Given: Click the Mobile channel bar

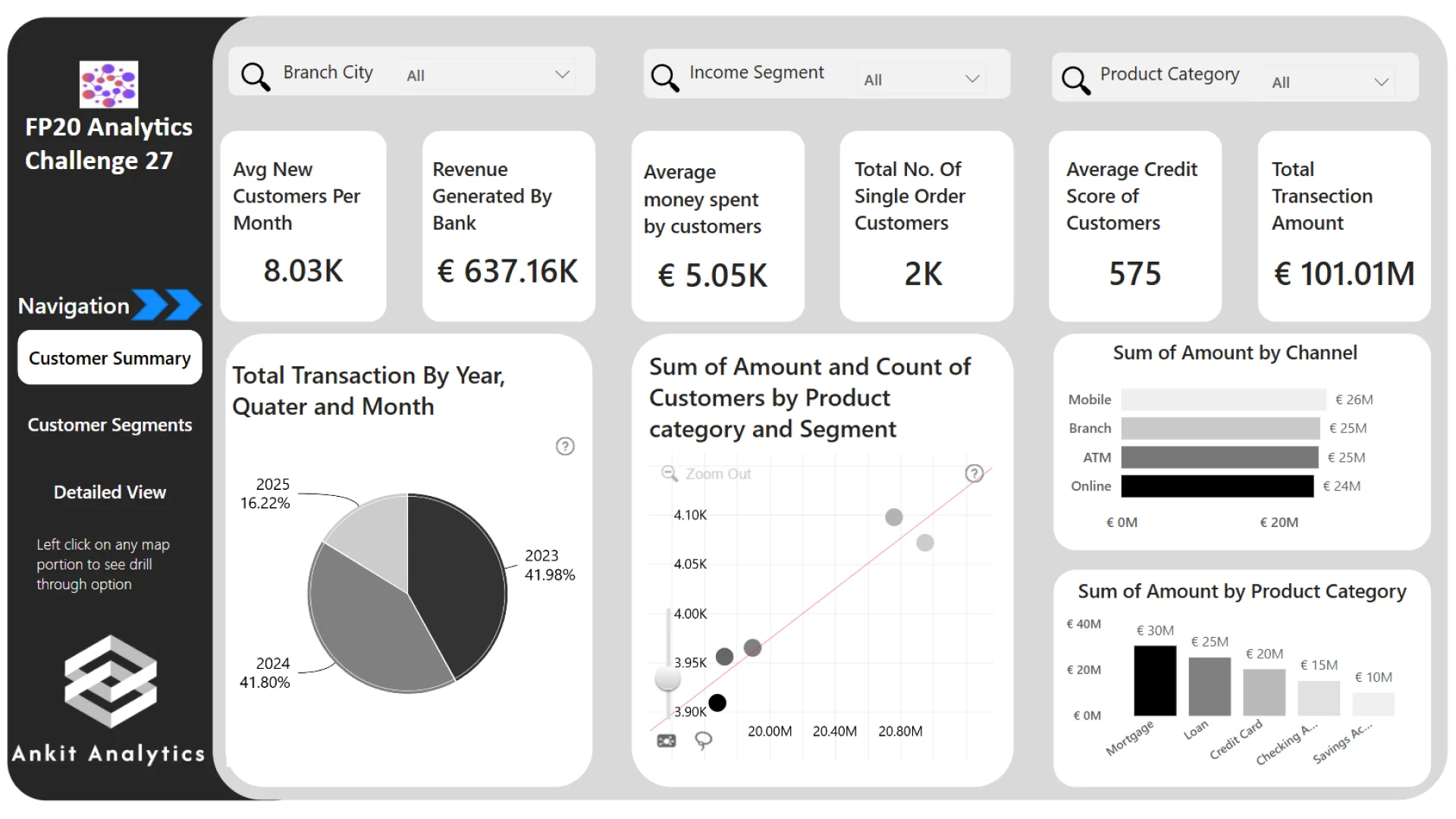Looking at the screenshot, I should [1223, 400].
